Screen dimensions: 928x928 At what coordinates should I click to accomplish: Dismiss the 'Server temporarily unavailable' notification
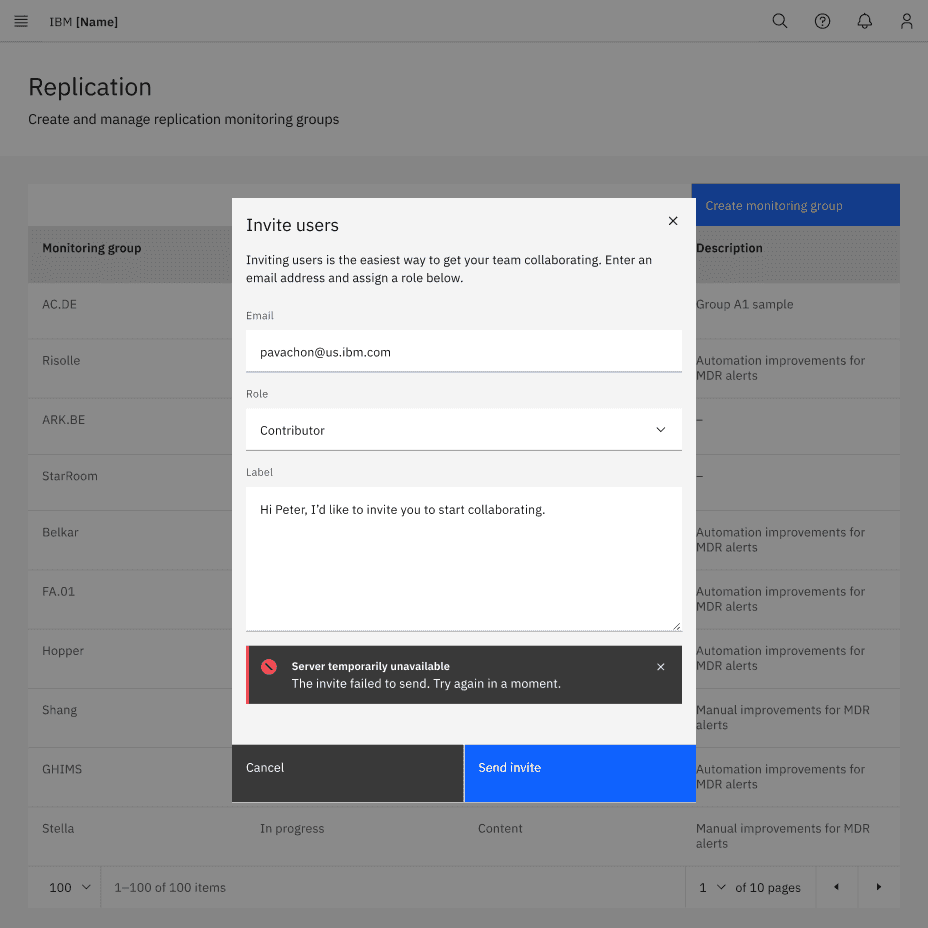pyautogui.click(x=660, y=666)
